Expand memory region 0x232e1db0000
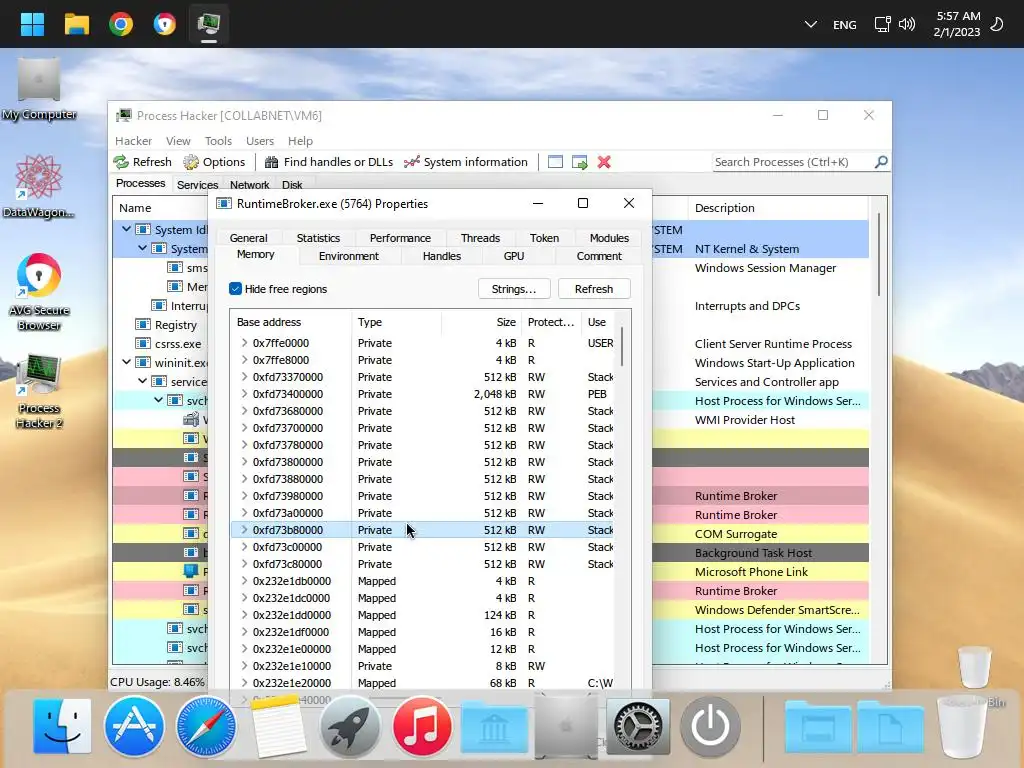This screenshot has height=768, width=1024. tap(244, 581)
